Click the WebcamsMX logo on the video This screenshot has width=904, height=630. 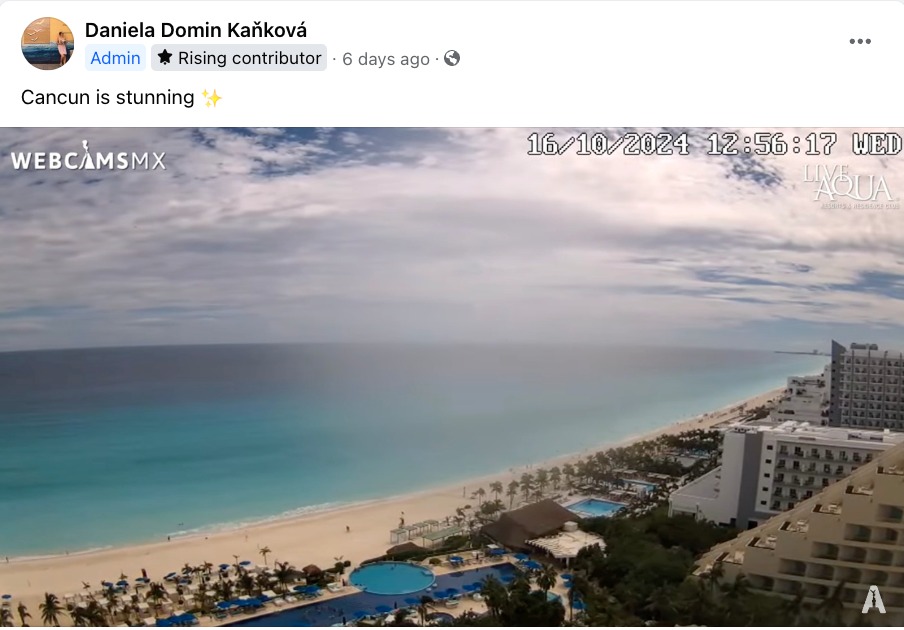88,157
